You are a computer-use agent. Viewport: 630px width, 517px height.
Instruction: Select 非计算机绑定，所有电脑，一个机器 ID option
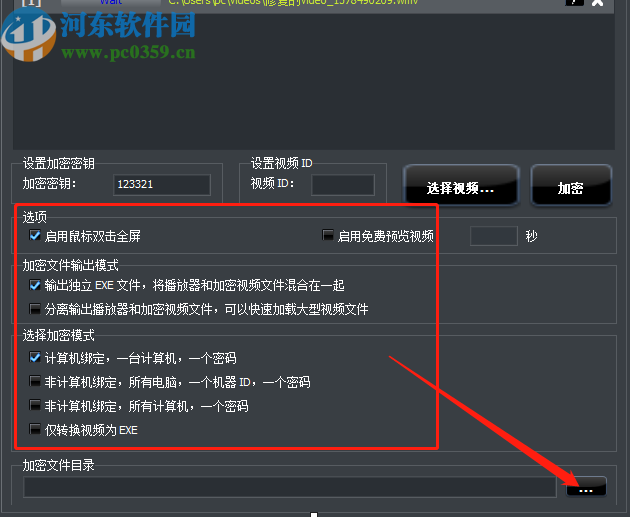[x=35, y=381]
